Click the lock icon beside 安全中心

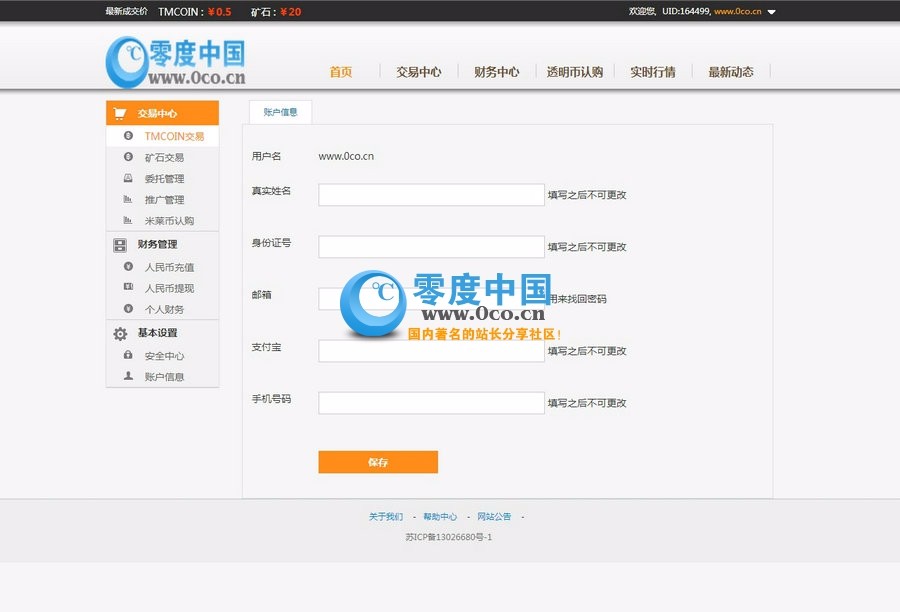[127, 355]
